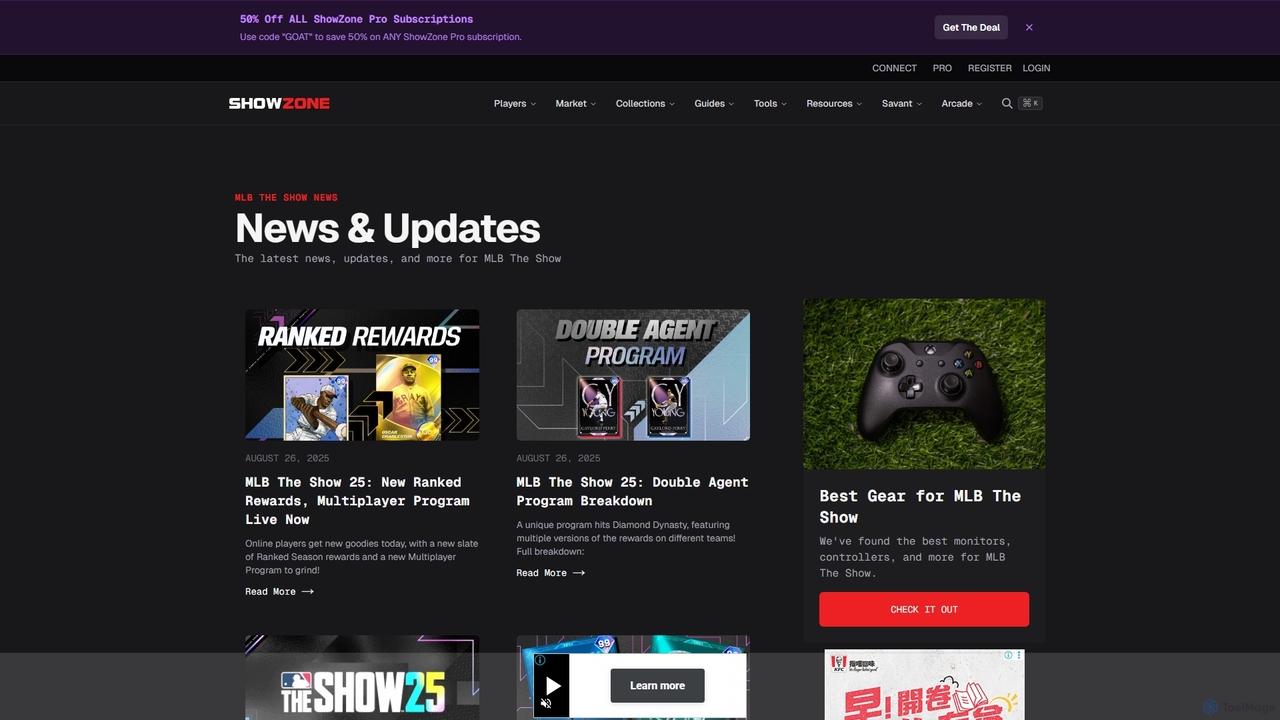The width and height of the screenshot is (1280, 720).
Task: Expand the Tools dropdown menu
Action: pyautogui.click(x=770, y=103)
